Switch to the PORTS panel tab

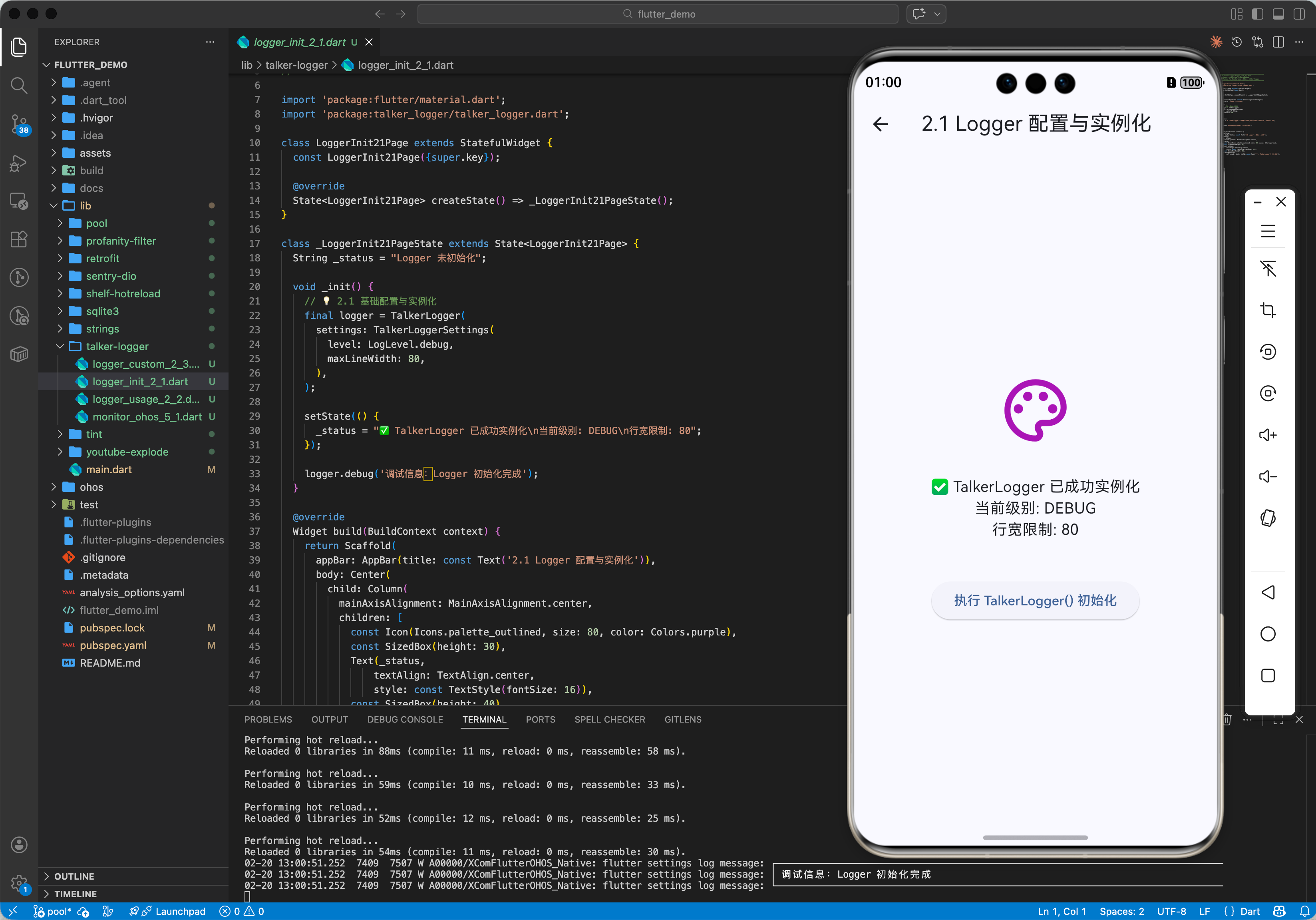[x=541, y=719]
